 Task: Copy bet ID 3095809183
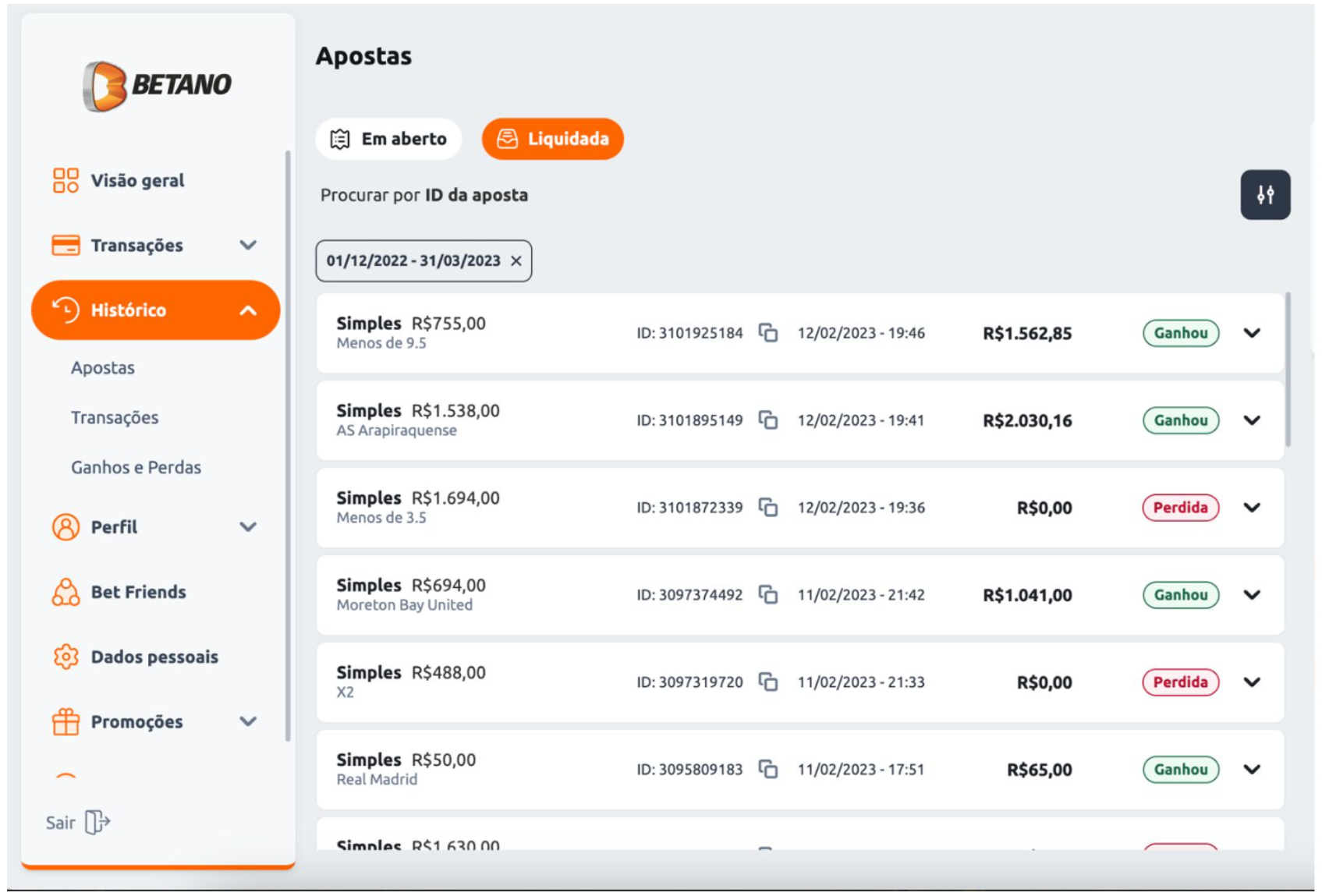pyautogui.click(x=768, y=770)
